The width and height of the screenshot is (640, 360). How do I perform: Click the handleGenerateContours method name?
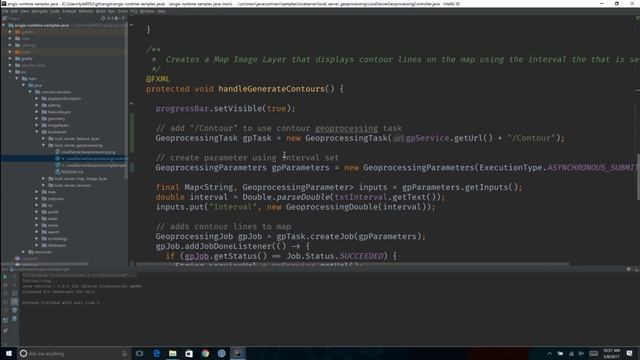tap(271, 89)
